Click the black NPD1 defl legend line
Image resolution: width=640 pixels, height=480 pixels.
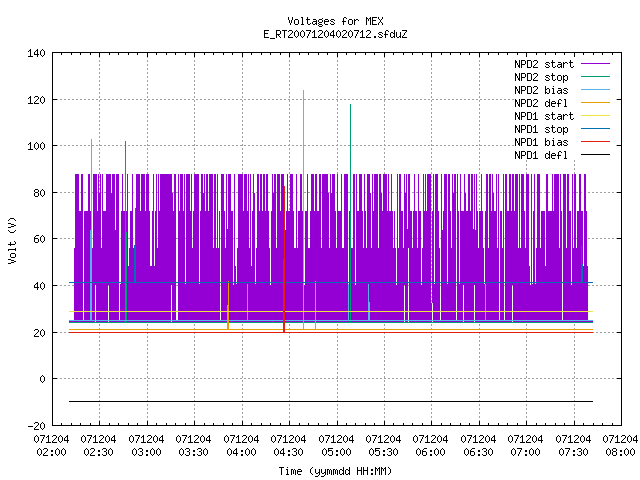click(595, 155)
